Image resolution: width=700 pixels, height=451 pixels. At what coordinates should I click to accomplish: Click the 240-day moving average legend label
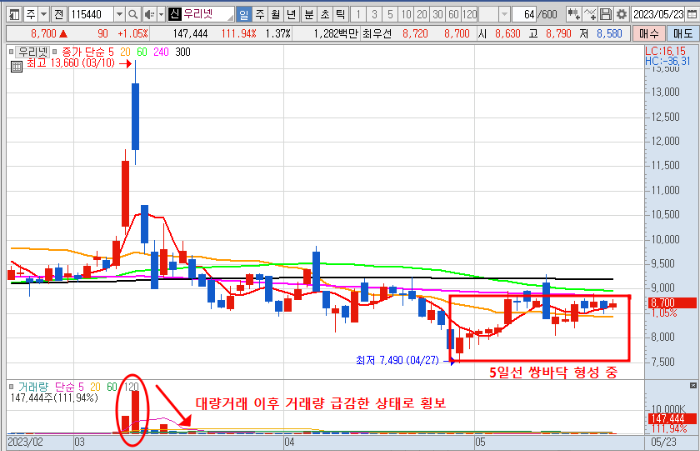click(161, 52)
